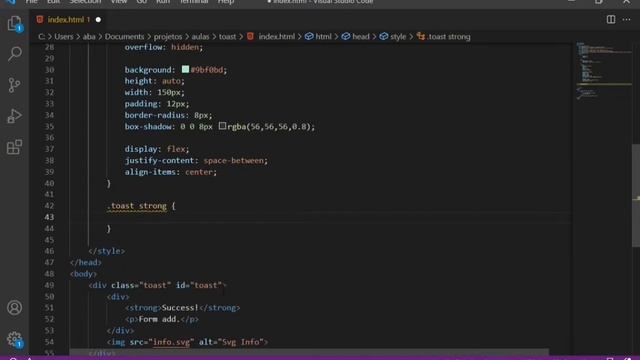This screenshot has height=360, width=640.
Task: Open the Selection menu
Action: (x=85, y=2)
